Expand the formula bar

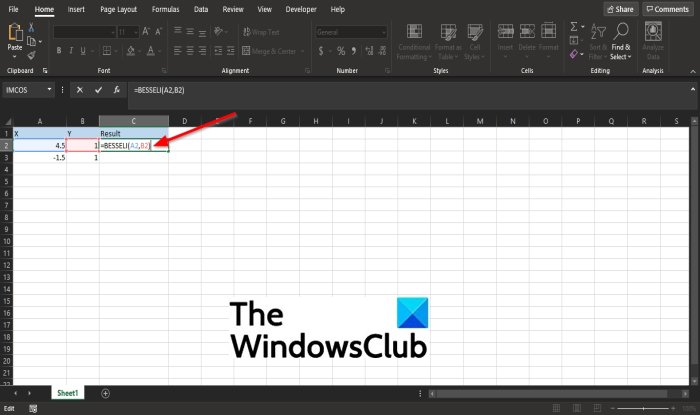tap(693, 89)
